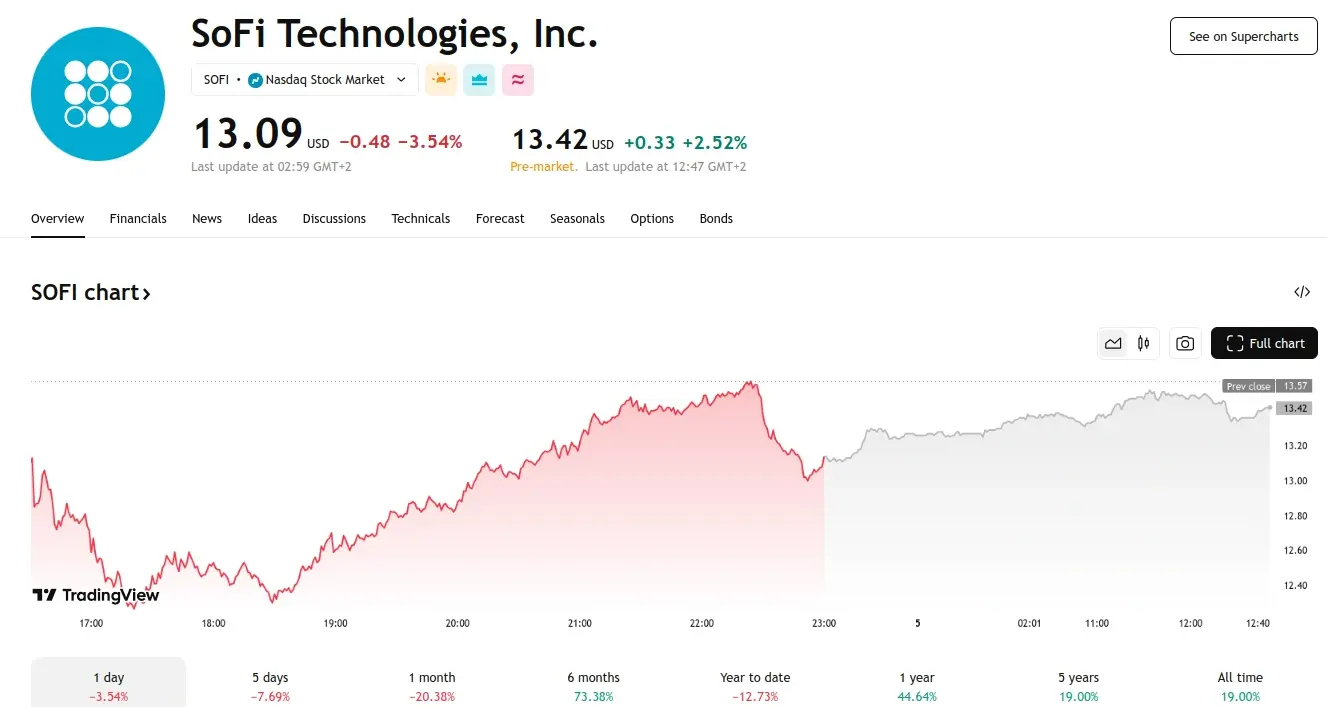Open the Options tab
1327x707 pixels.
652,218
